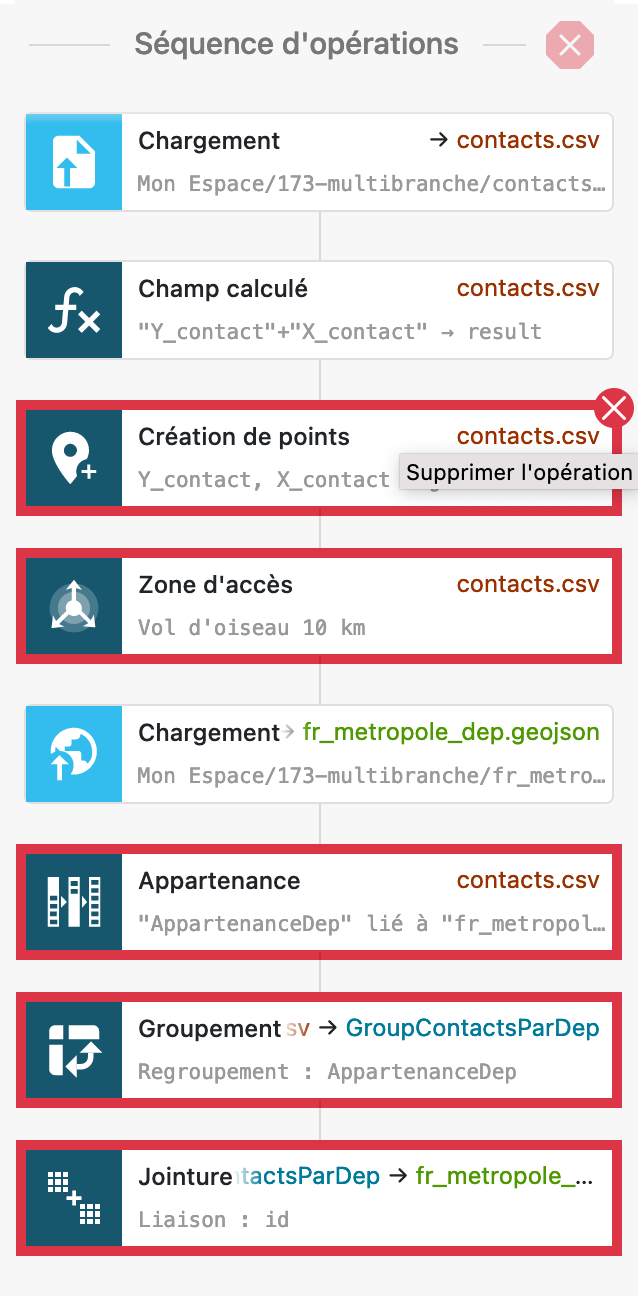Viewport: 638px width, 1296px height.
Task: Click fr_metropole_dep.geojson dataset link
Action: click(x=451, y=733)
